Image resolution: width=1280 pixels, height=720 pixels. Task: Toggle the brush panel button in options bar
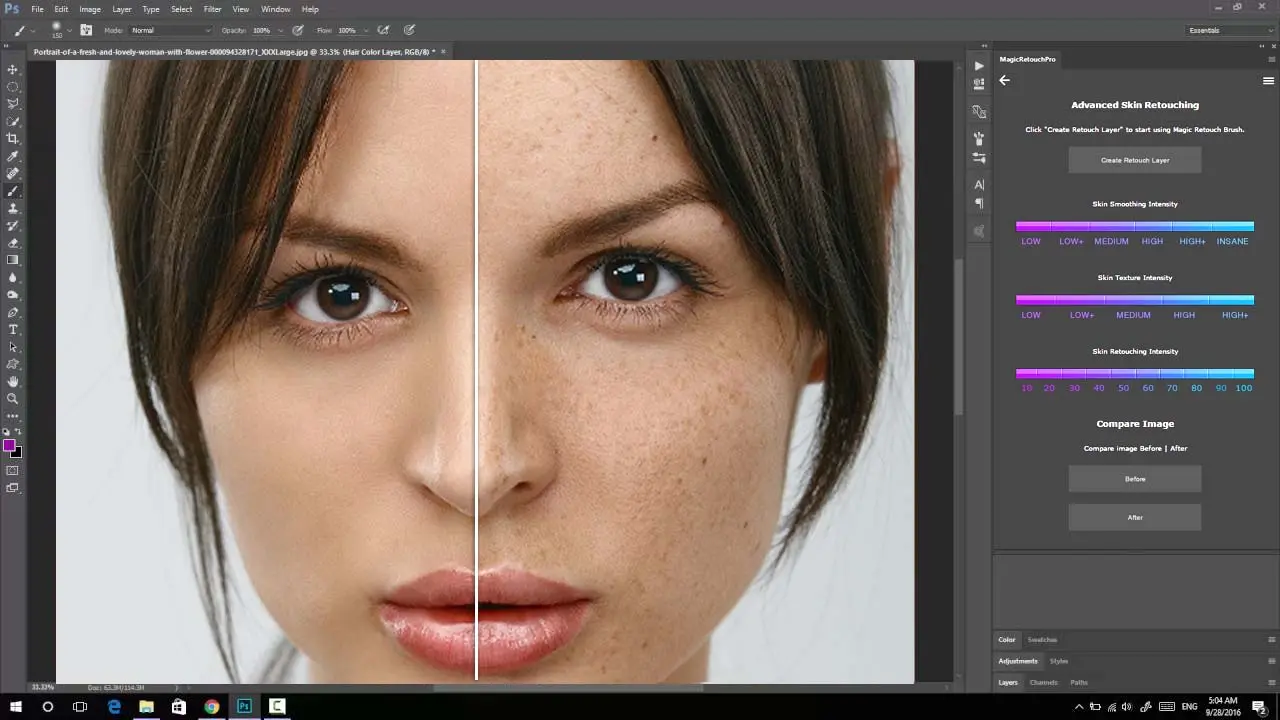click(86, 30)
